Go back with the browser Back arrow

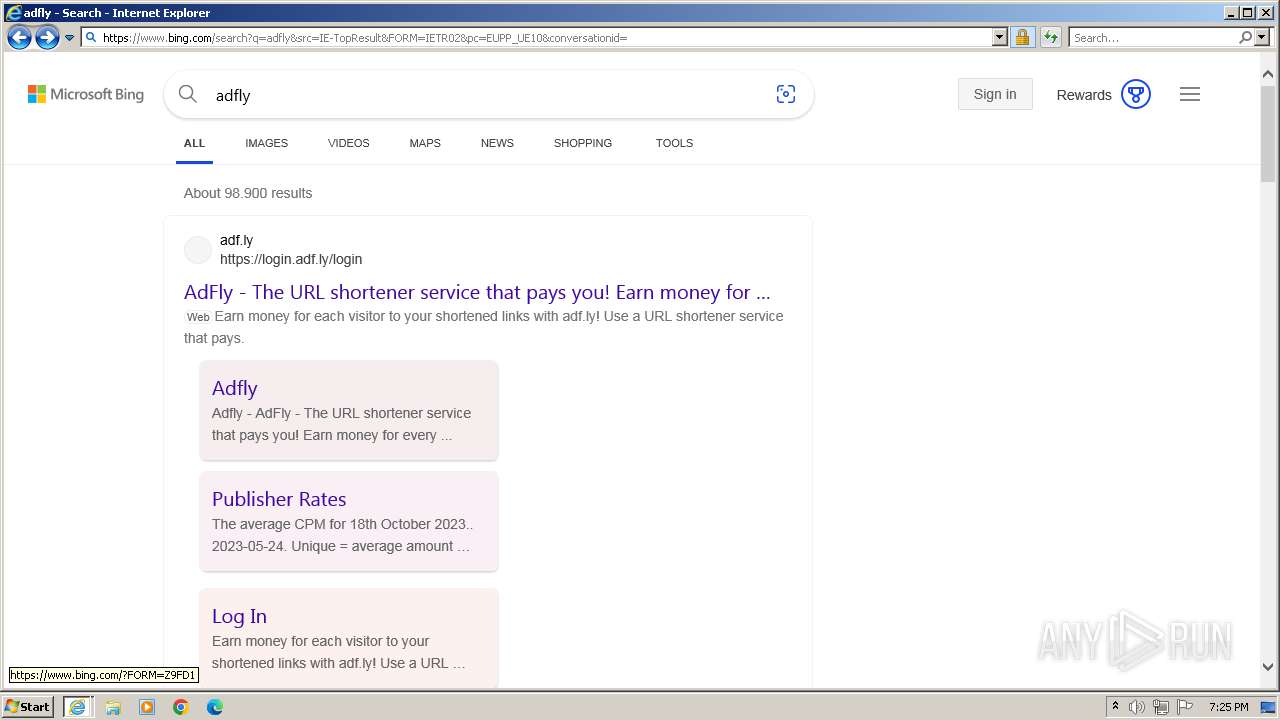(x=19, y=38)
